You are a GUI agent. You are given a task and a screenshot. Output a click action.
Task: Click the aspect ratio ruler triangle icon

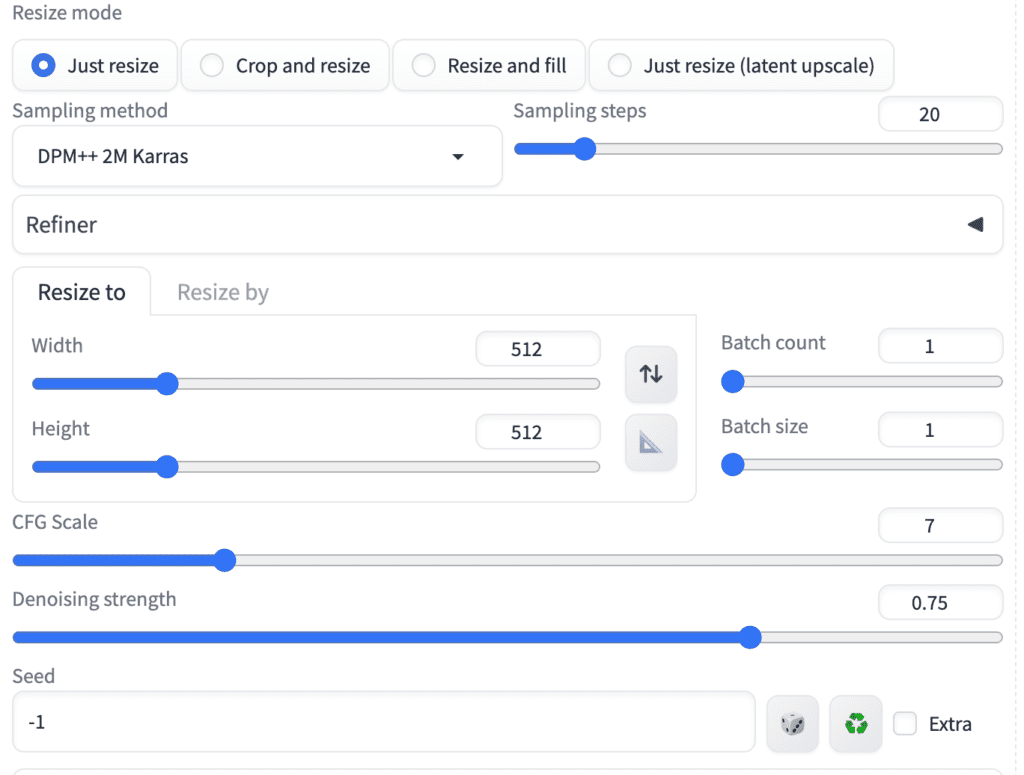[x=650, y=443]
